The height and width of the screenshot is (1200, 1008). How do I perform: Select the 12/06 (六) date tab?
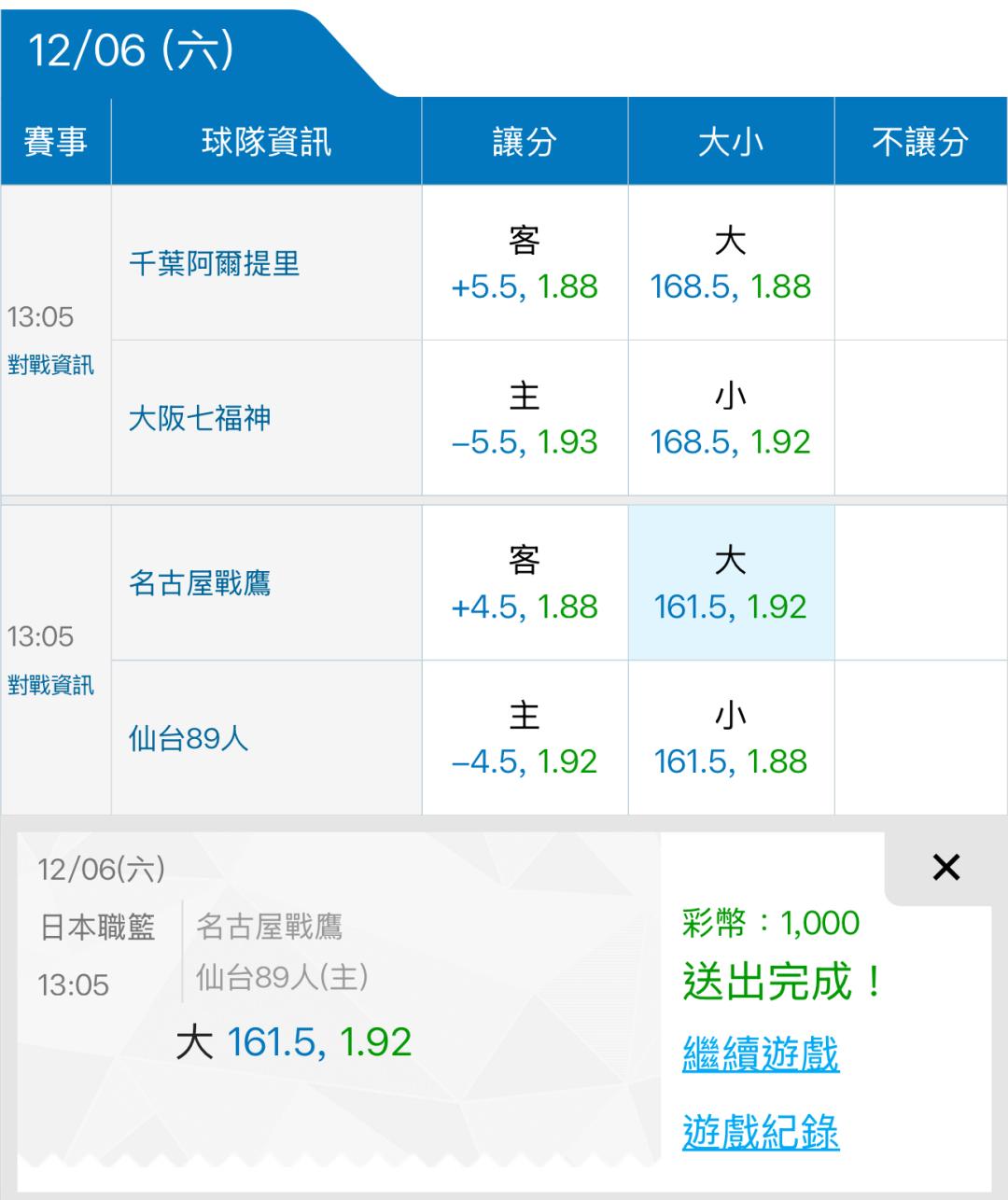click(131, 49)
